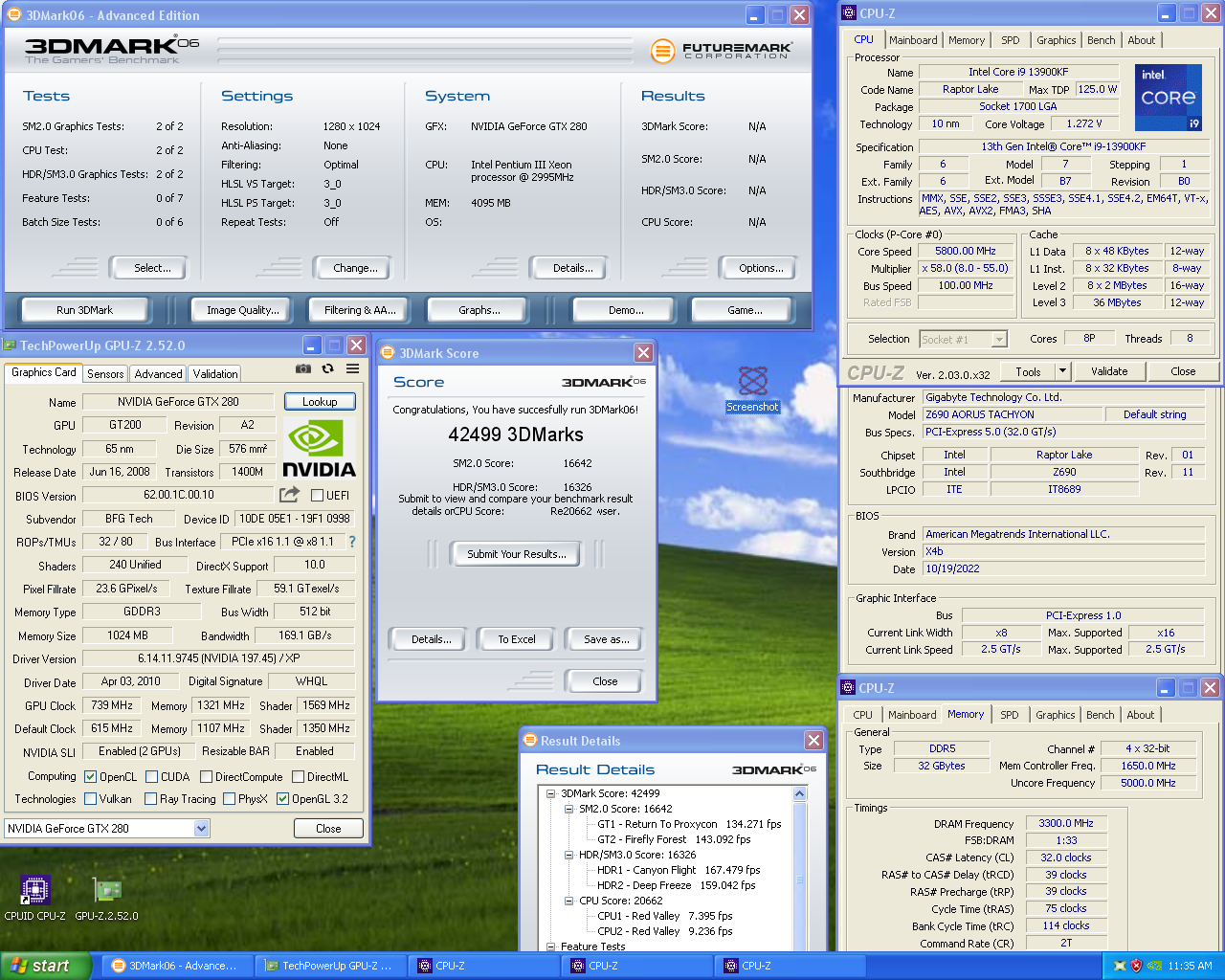Click the BIOS version share/export icon
1225x980 pixels.
tap(289, 495)
